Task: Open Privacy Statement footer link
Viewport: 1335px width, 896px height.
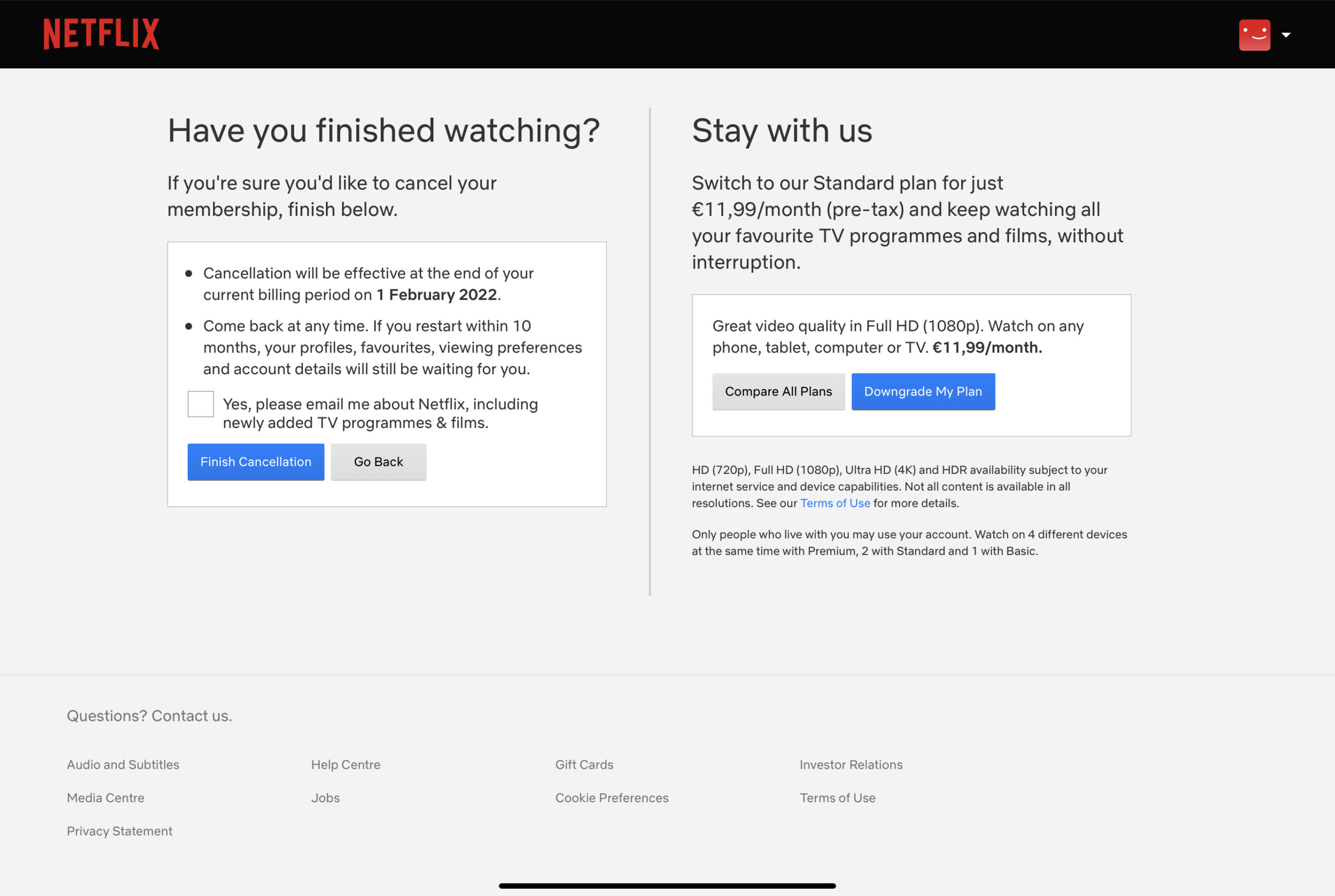Action: pos(119,831)
